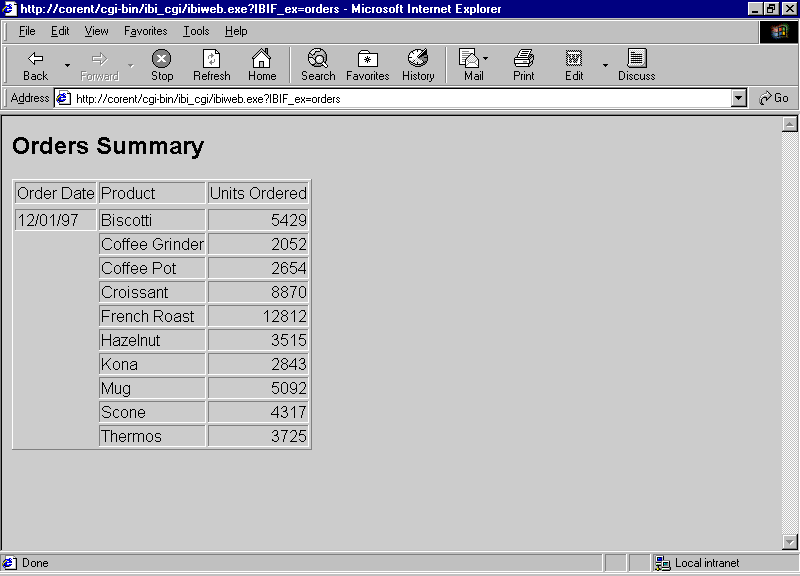
Task: Click the Order Date column header
Action: tap(56, 193)
